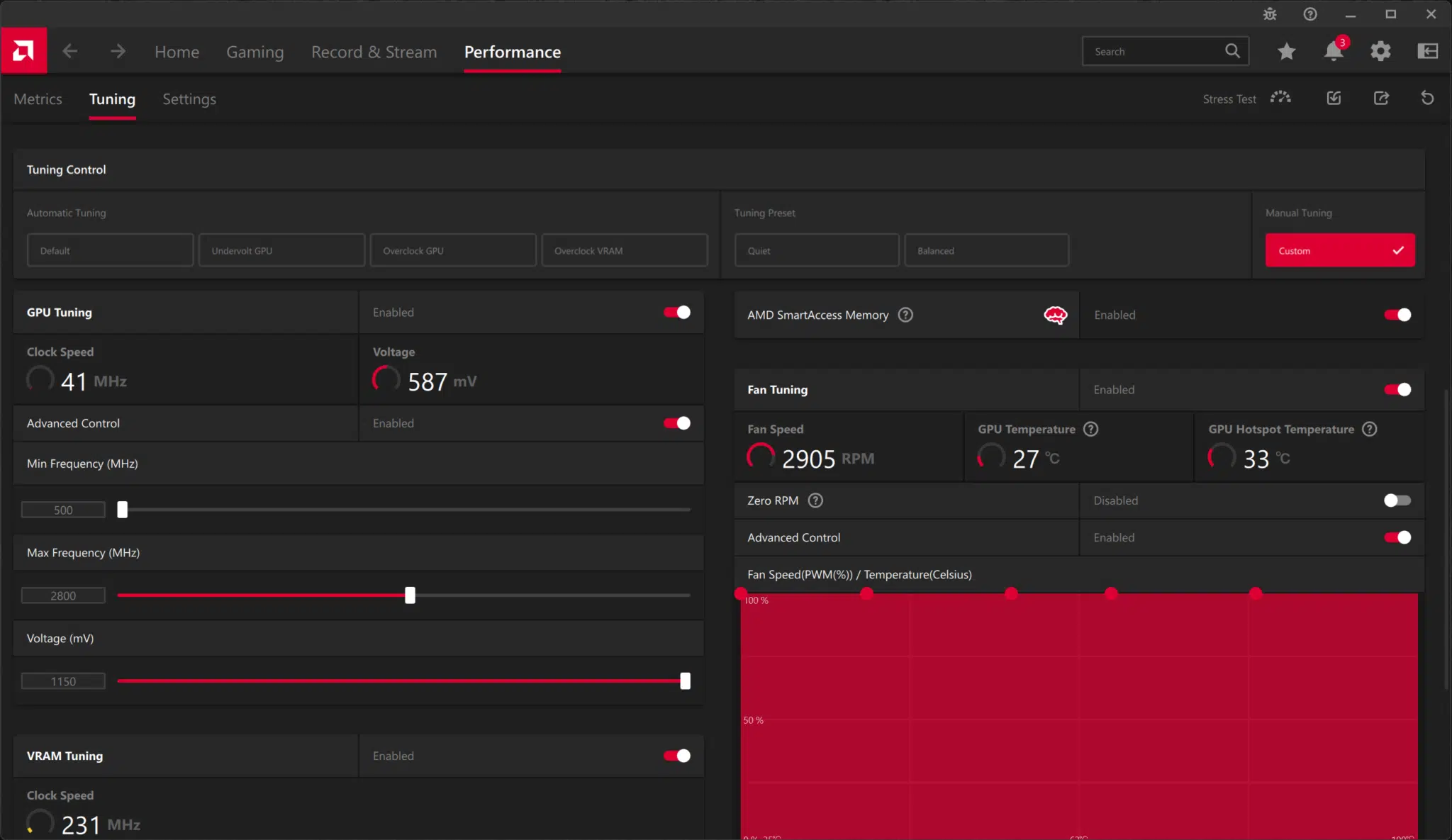Screen dimensions: 1452x840
Task: Switch to Metrics subtab
Action: [x=38, y=99]
